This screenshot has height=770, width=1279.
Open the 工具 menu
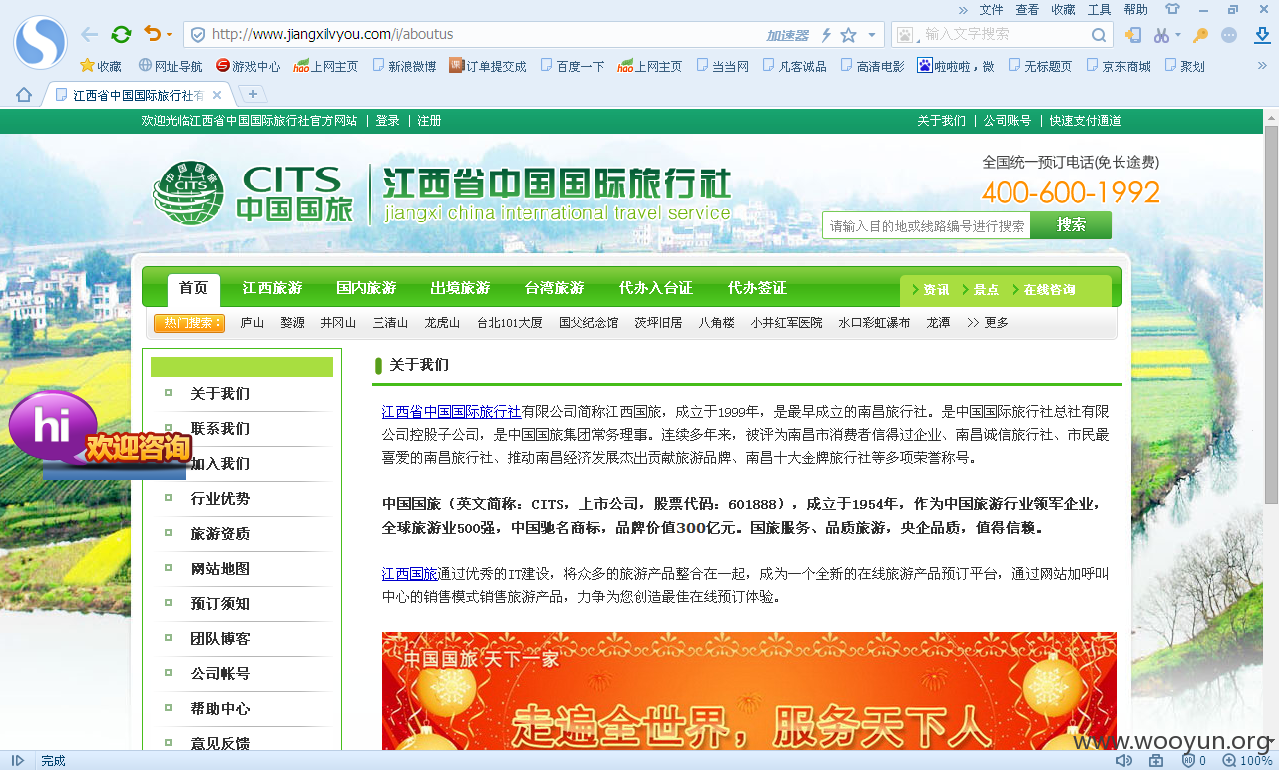[1099, 9]
